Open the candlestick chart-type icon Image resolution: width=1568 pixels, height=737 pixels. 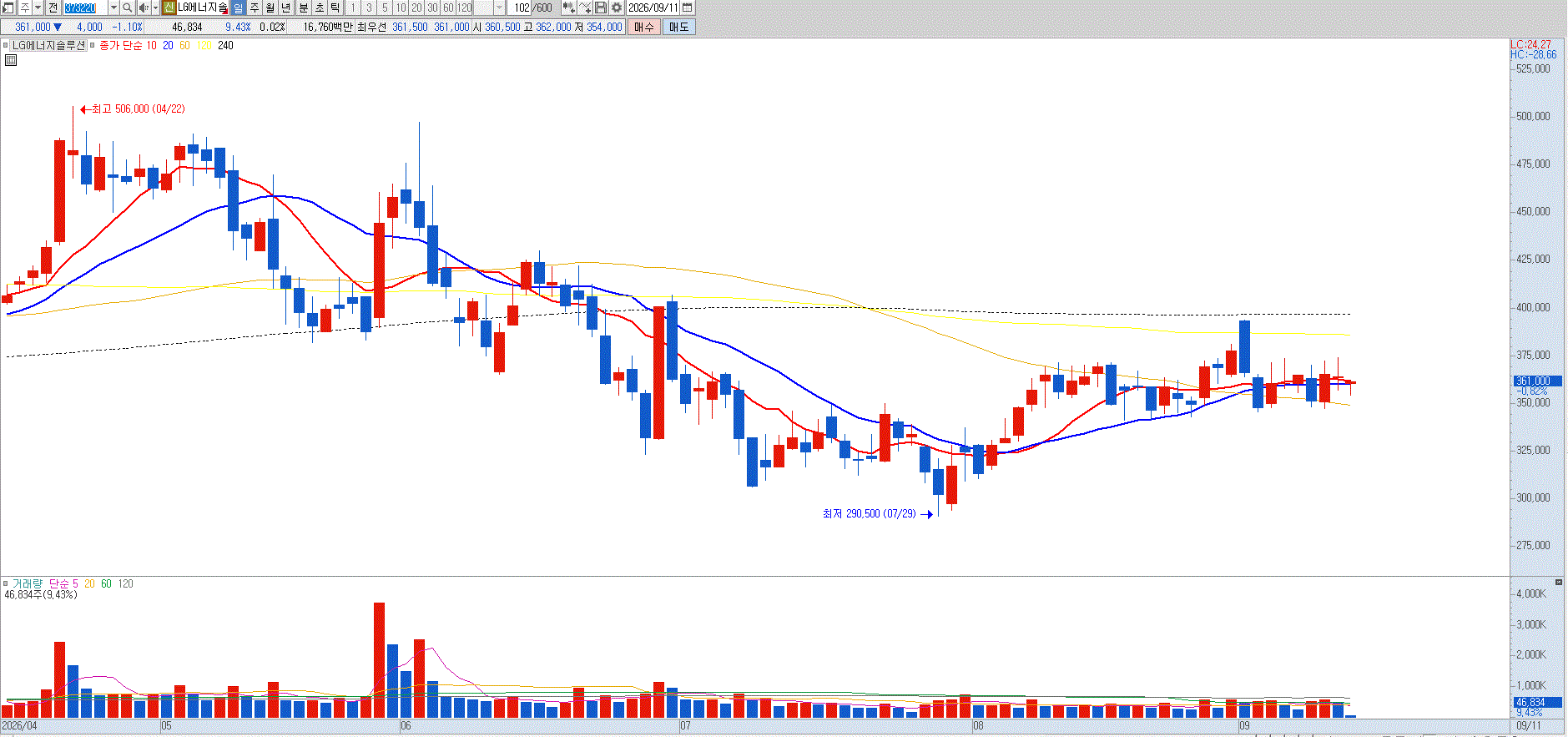[568, 8]
